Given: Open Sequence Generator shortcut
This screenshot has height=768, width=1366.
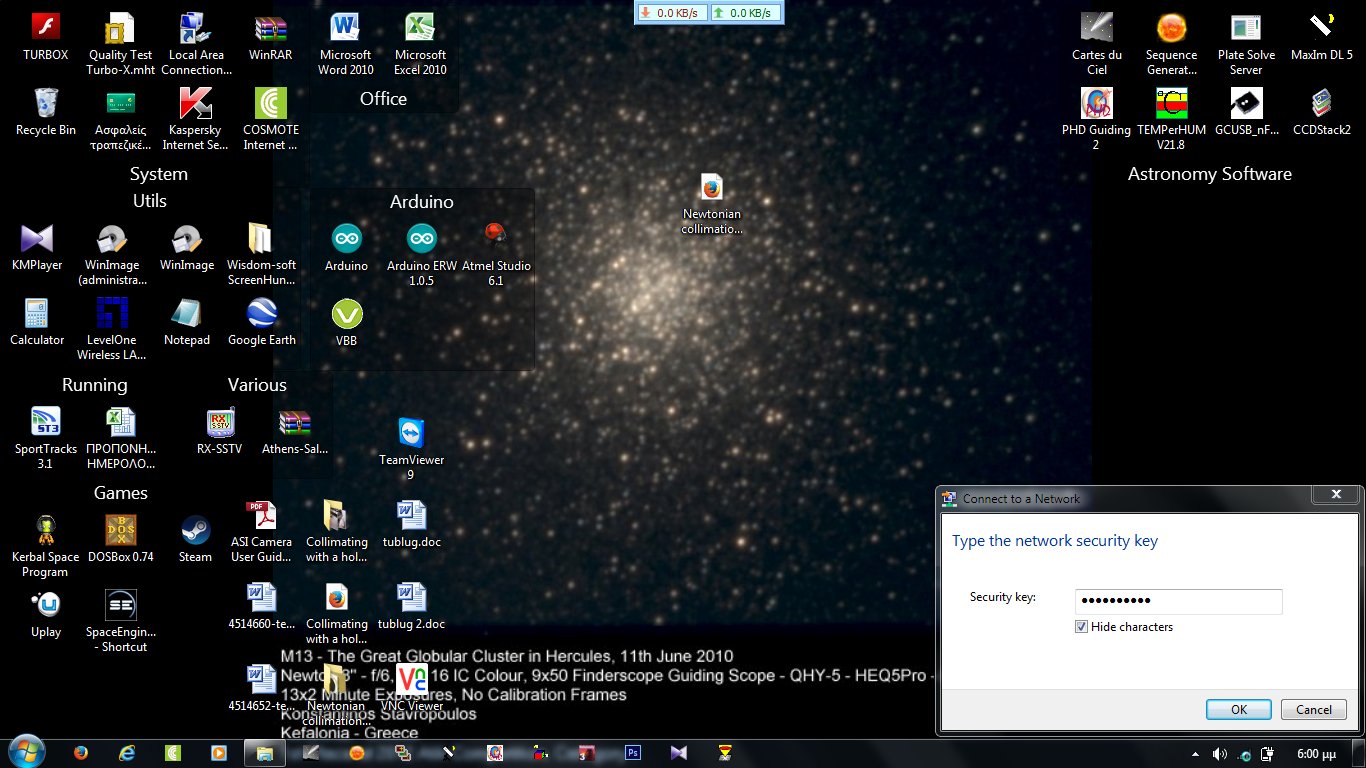Looking at the screenshot, I should (x=1171, y=44).
